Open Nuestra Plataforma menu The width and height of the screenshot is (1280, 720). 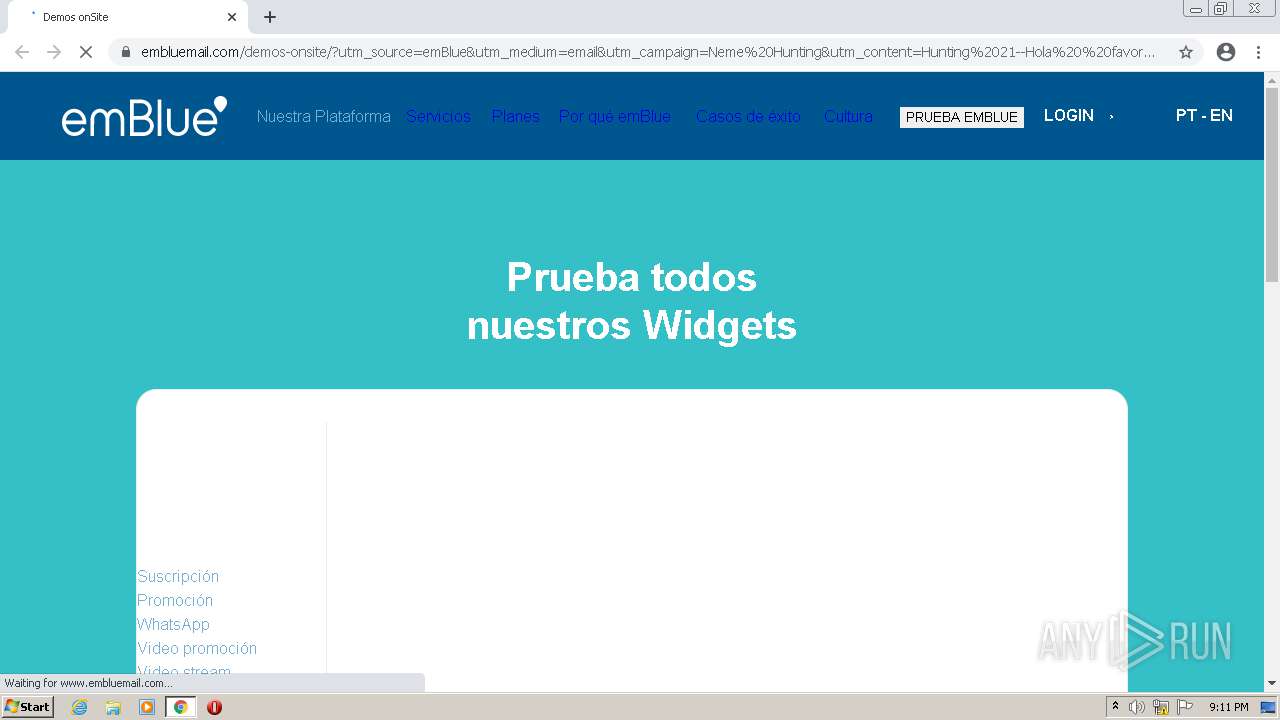[323, 117]
